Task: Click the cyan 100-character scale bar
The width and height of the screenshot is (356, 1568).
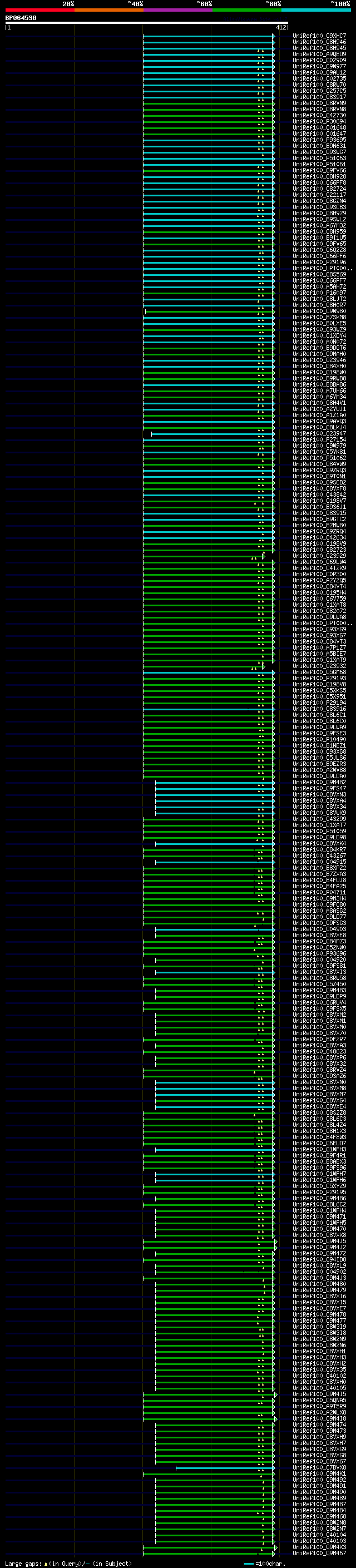Action: point(248,1563)
